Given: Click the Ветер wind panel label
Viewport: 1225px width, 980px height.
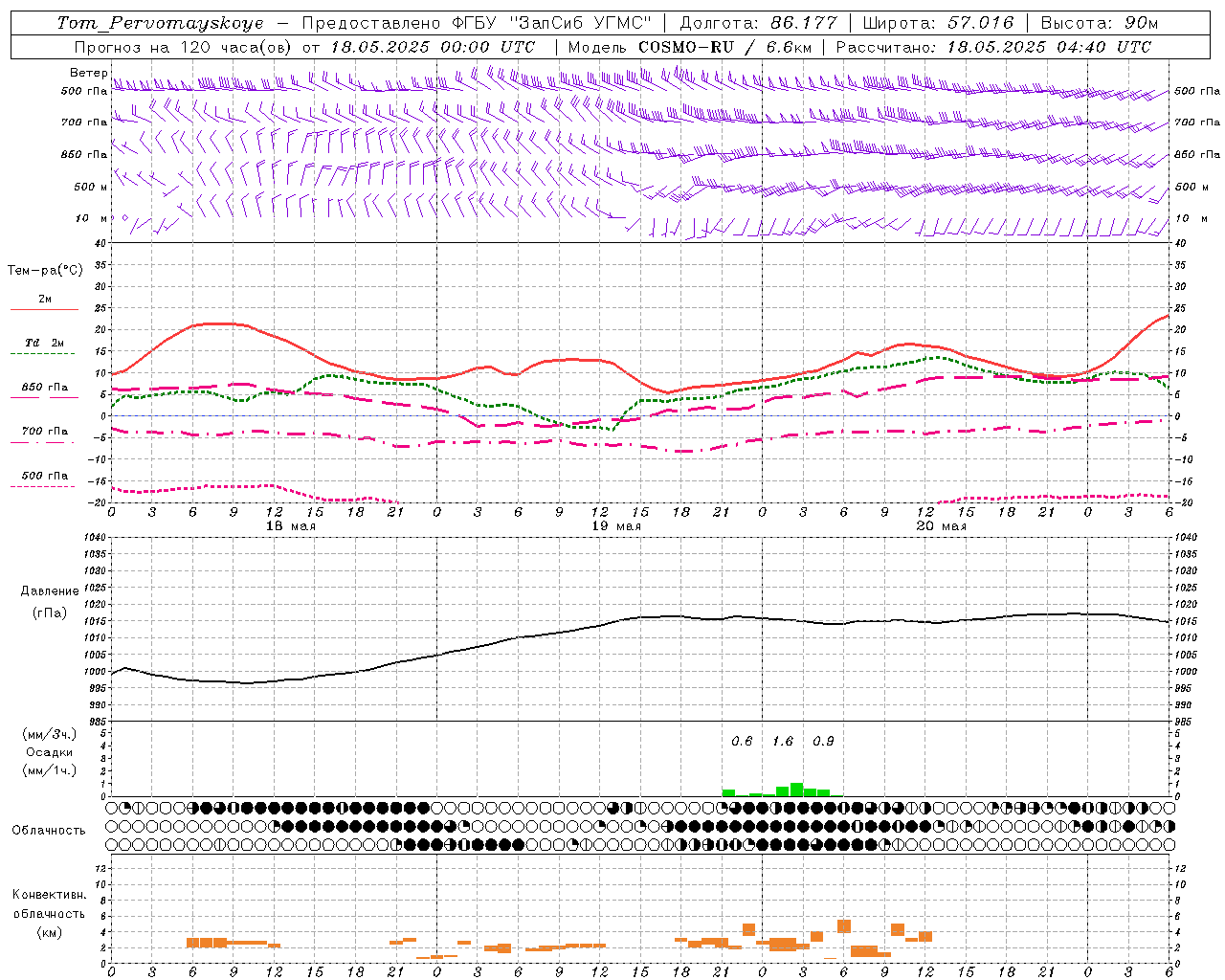Looking at the screenshot, I should point(88,73).
